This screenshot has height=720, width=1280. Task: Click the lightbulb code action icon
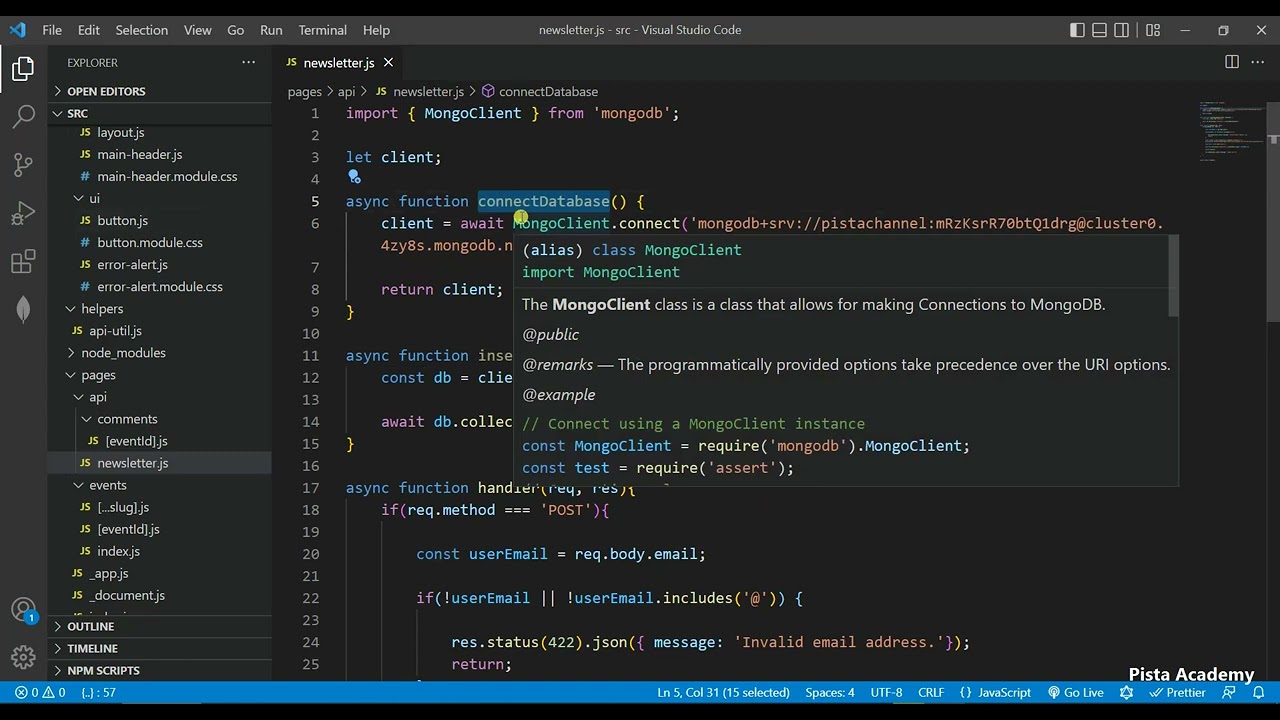354,178
